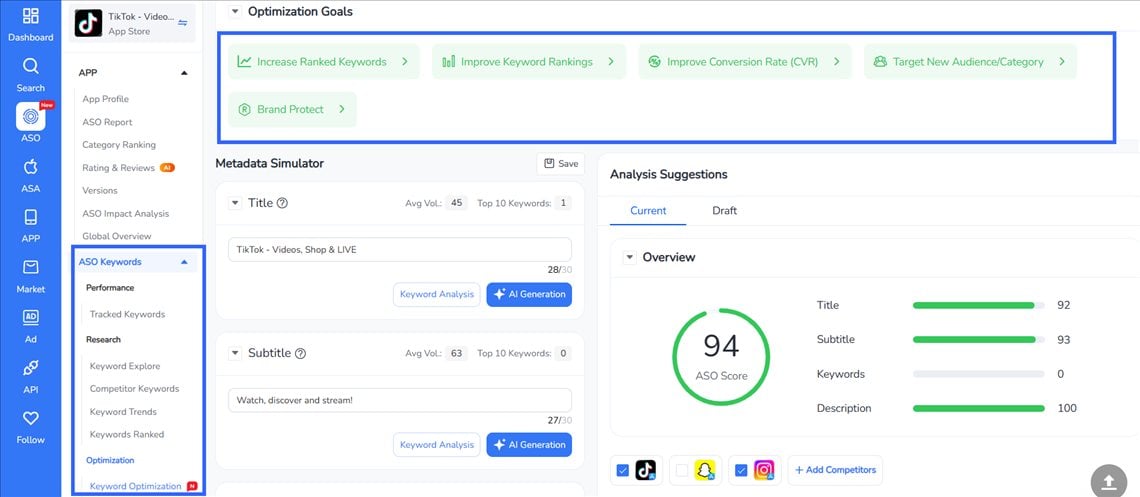1140x497 pixels.
Task: Open Keyword Optimization menu item
Action: tap(135, 486)
